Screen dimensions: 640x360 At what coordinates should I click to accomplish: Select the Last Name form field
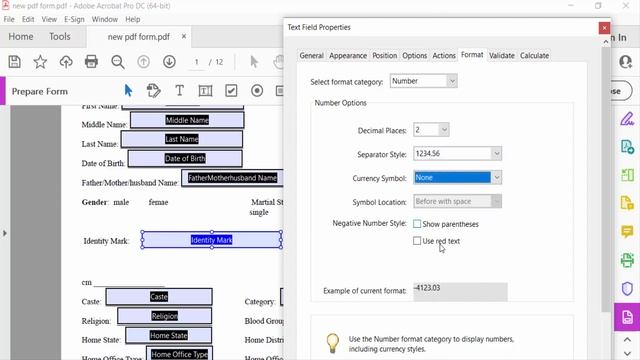click(x=182, y=139)
